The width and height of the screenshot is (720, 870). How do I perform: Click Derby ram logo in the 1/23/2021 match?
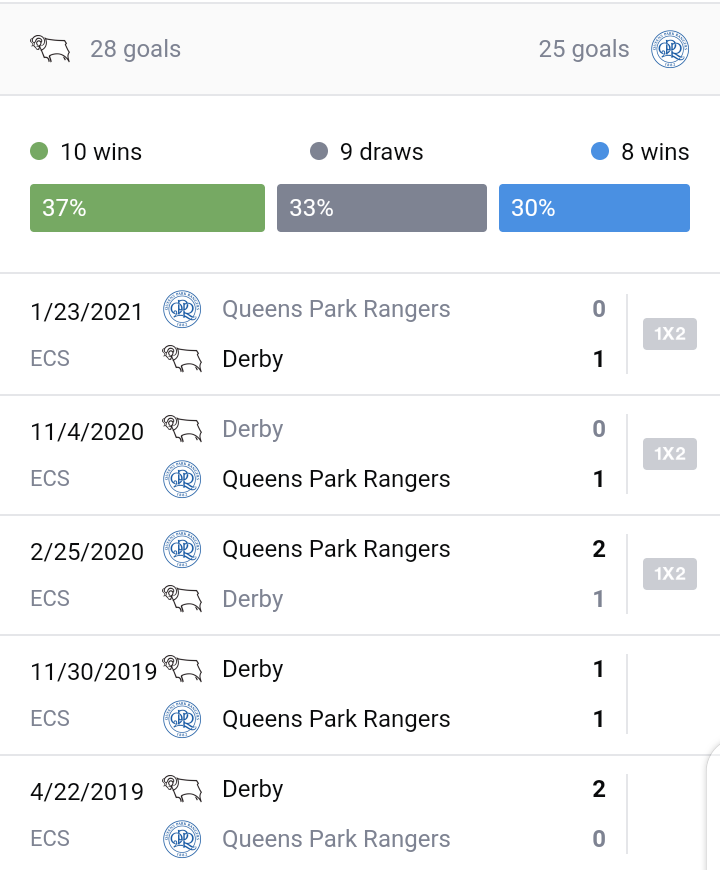(x=182, y=358)
